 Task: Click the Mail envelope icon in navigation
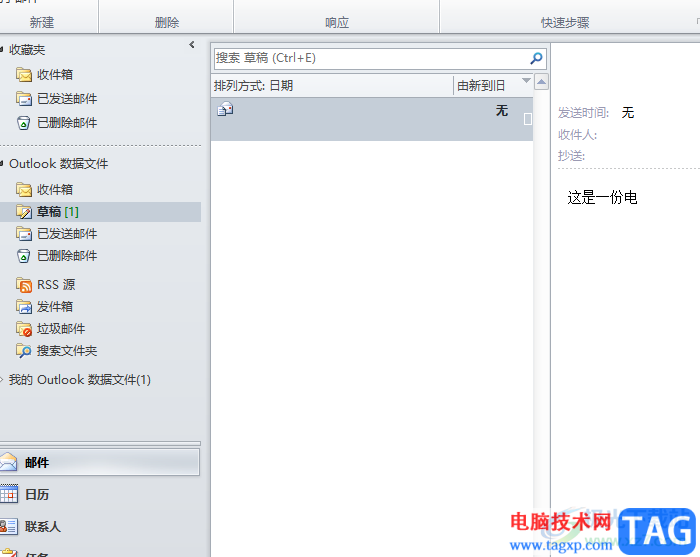[8, 462]
